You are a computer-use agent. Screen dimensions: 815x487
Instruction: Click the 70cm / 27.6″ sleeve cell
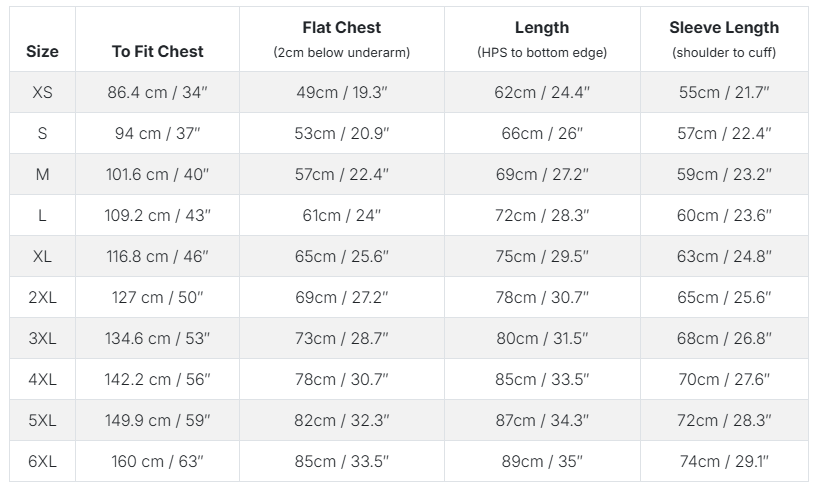(724, 379)
